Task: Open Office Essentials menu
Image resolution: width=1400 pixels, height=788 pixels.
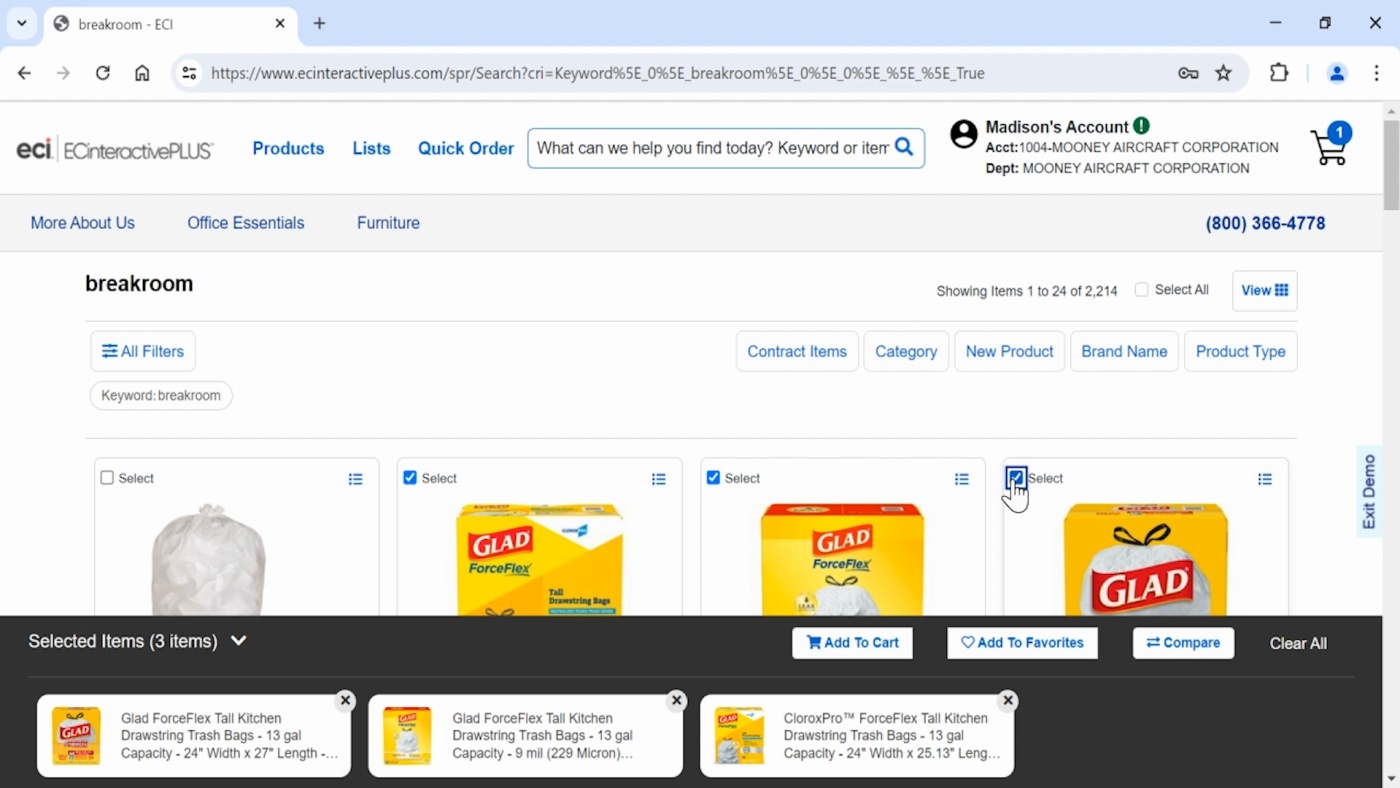Action: (x=246, y=223)
